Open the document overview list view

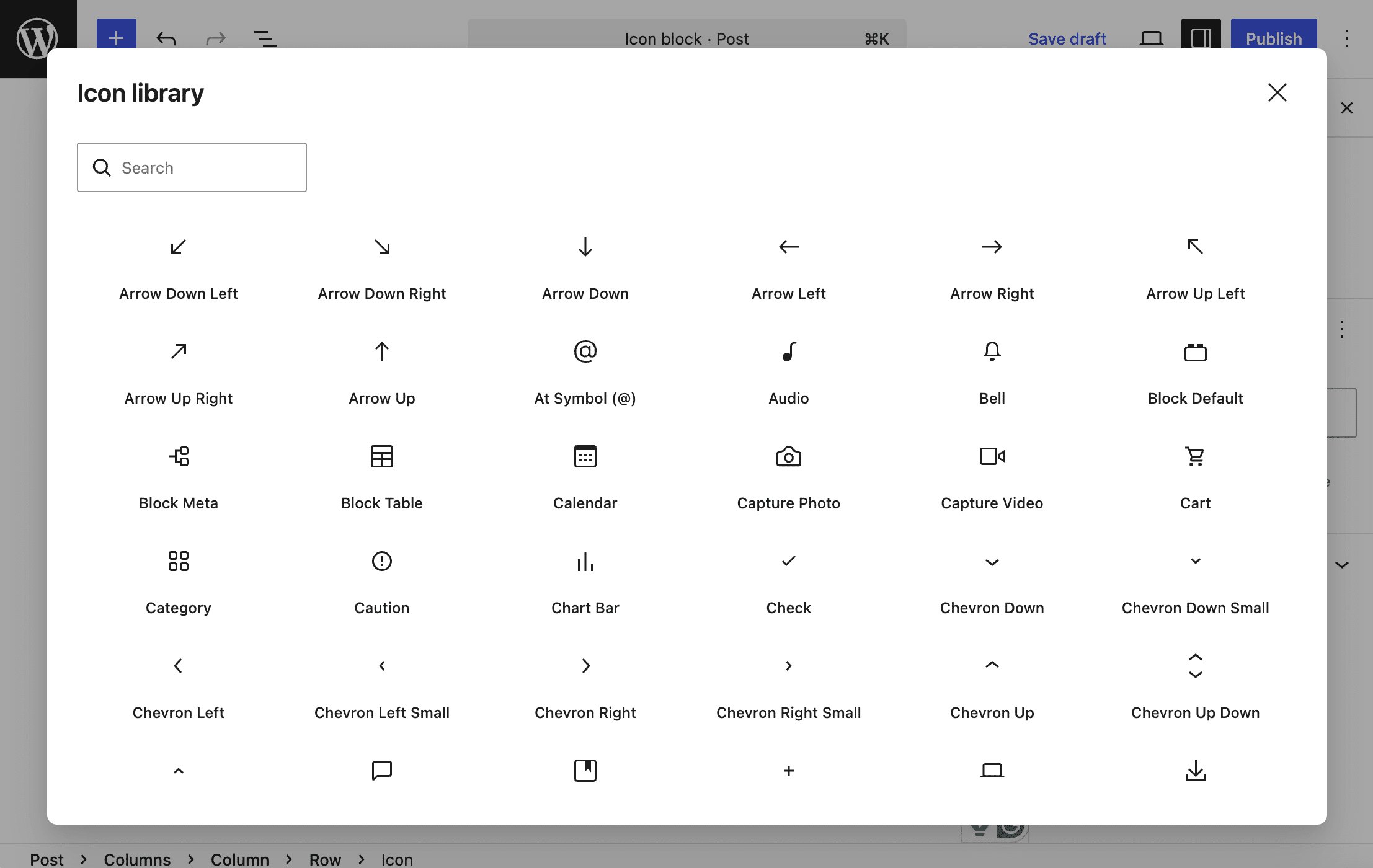(265, 38)
